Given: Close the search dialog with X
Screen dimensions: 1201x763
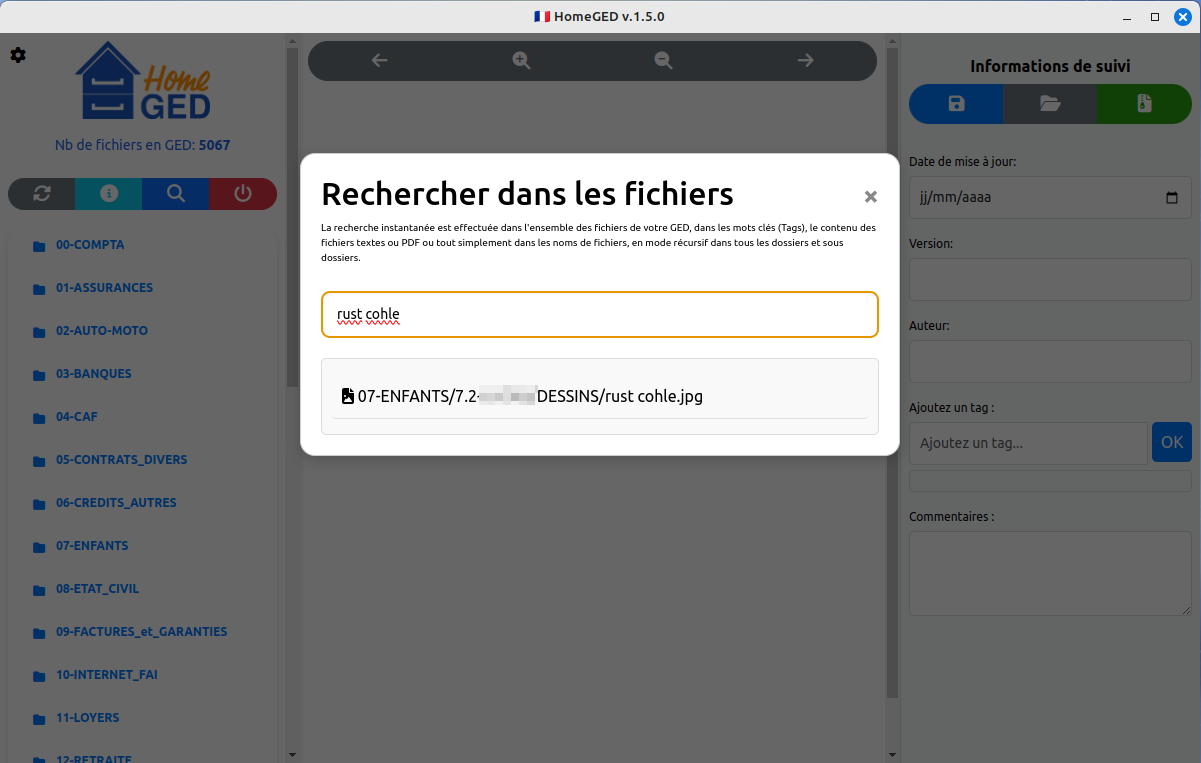Looking at the screenshot, I should [x=871, y=197].
